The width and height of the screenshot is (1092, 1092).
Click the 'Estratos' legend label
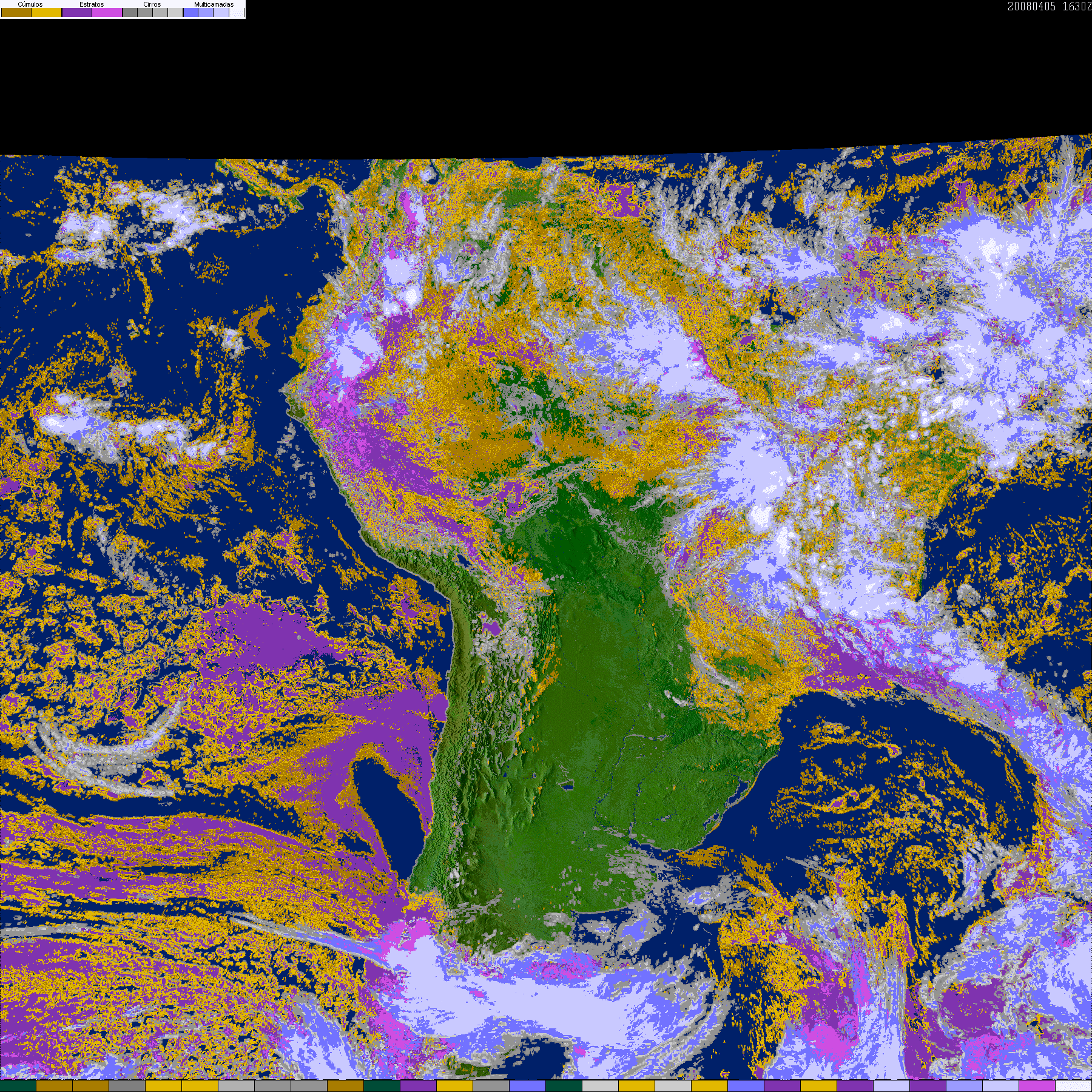pos(92,4)
